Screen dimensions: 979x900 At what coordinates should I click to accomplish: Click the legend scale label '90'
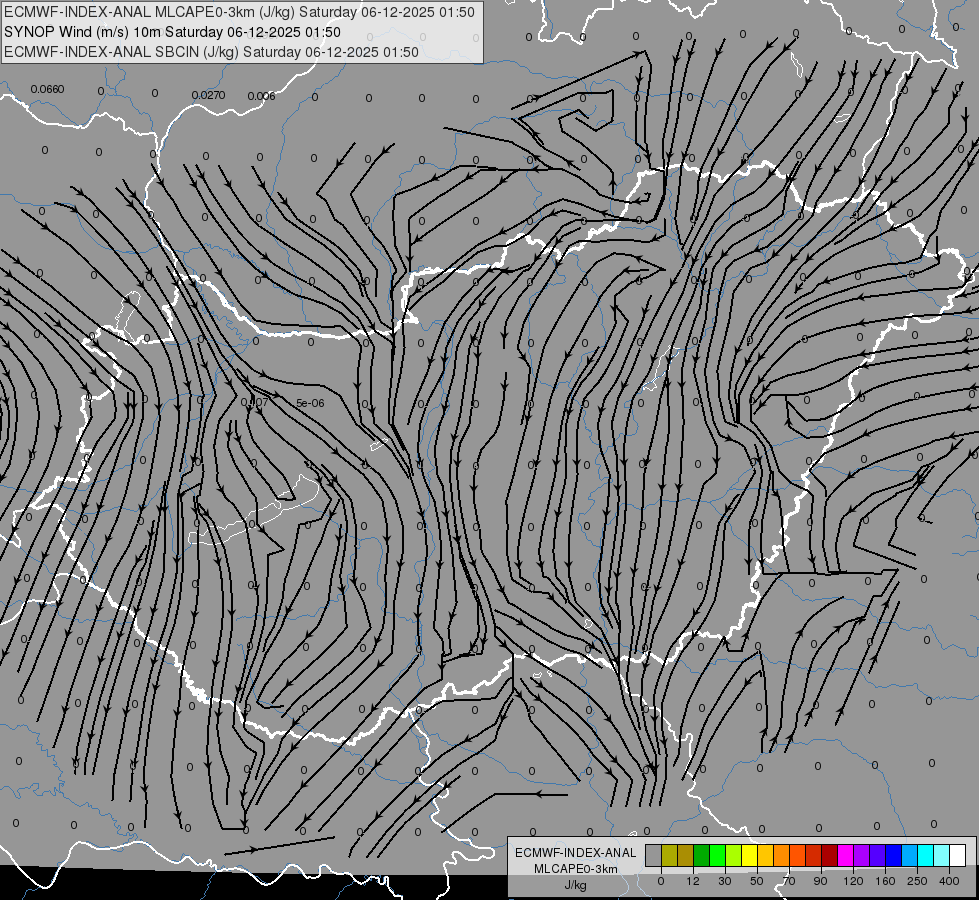[820, 881]
